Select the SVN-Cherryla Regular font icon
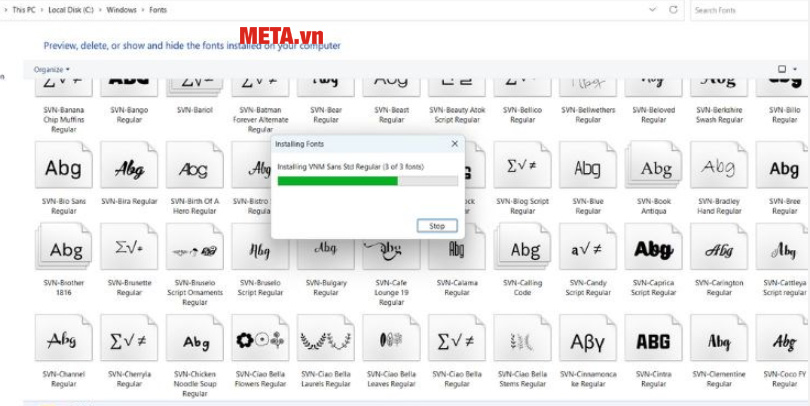 coord(129,338)
